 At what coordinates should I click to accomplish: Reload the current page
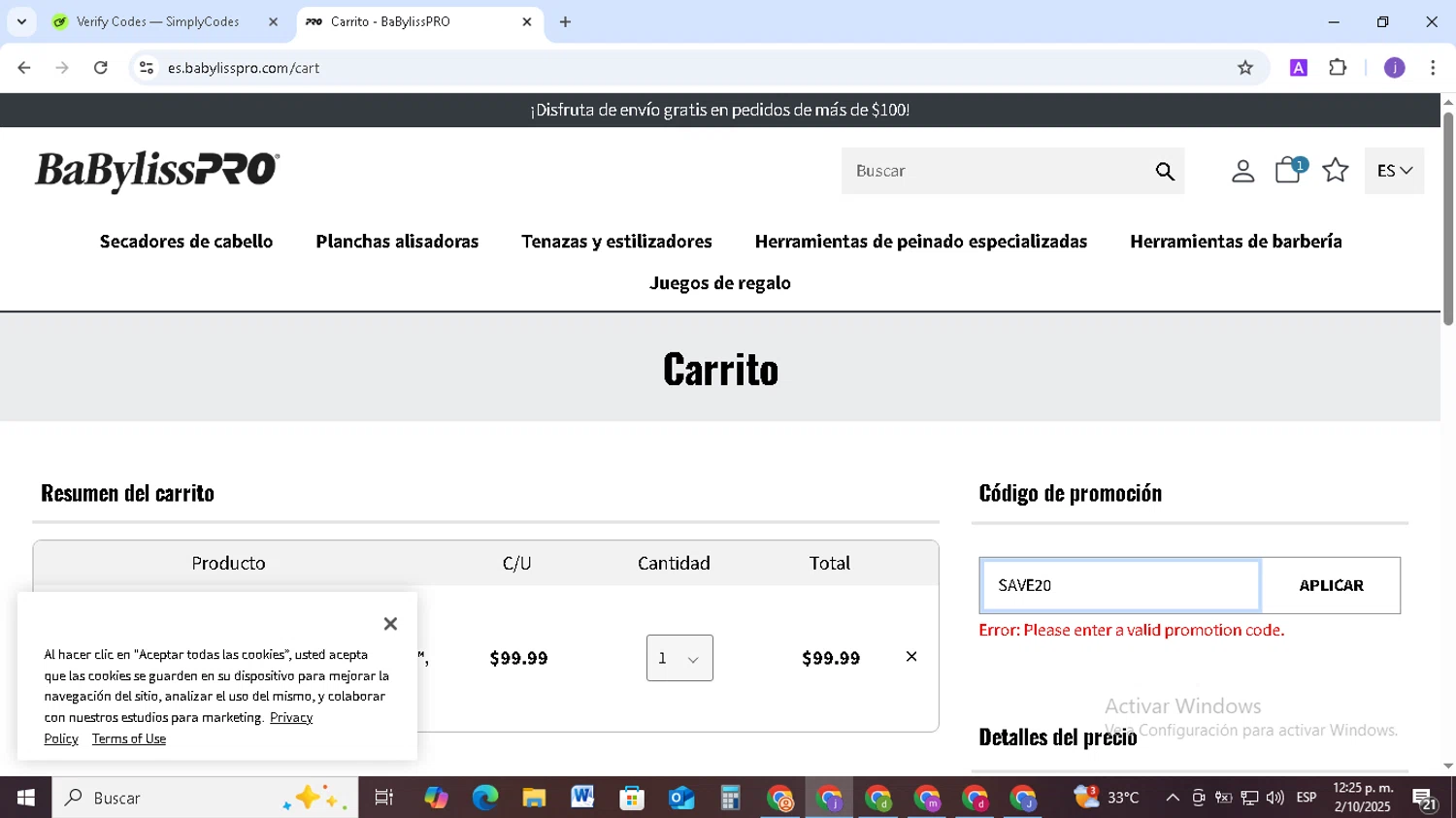tap(101, 68)
